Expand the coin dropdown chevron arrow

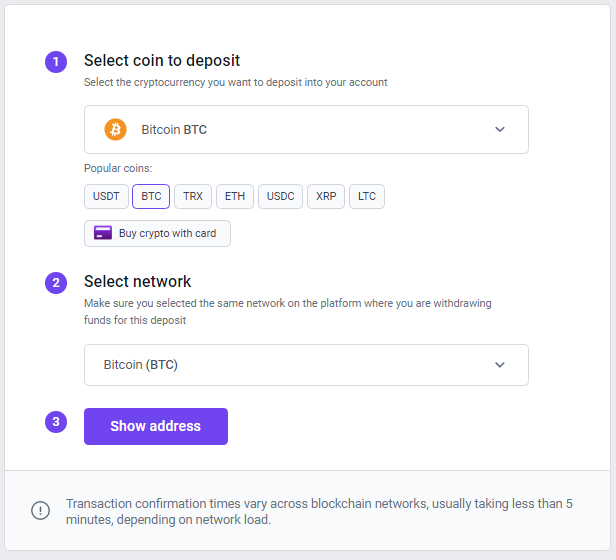pyautogui.click(x=500, y=129)
